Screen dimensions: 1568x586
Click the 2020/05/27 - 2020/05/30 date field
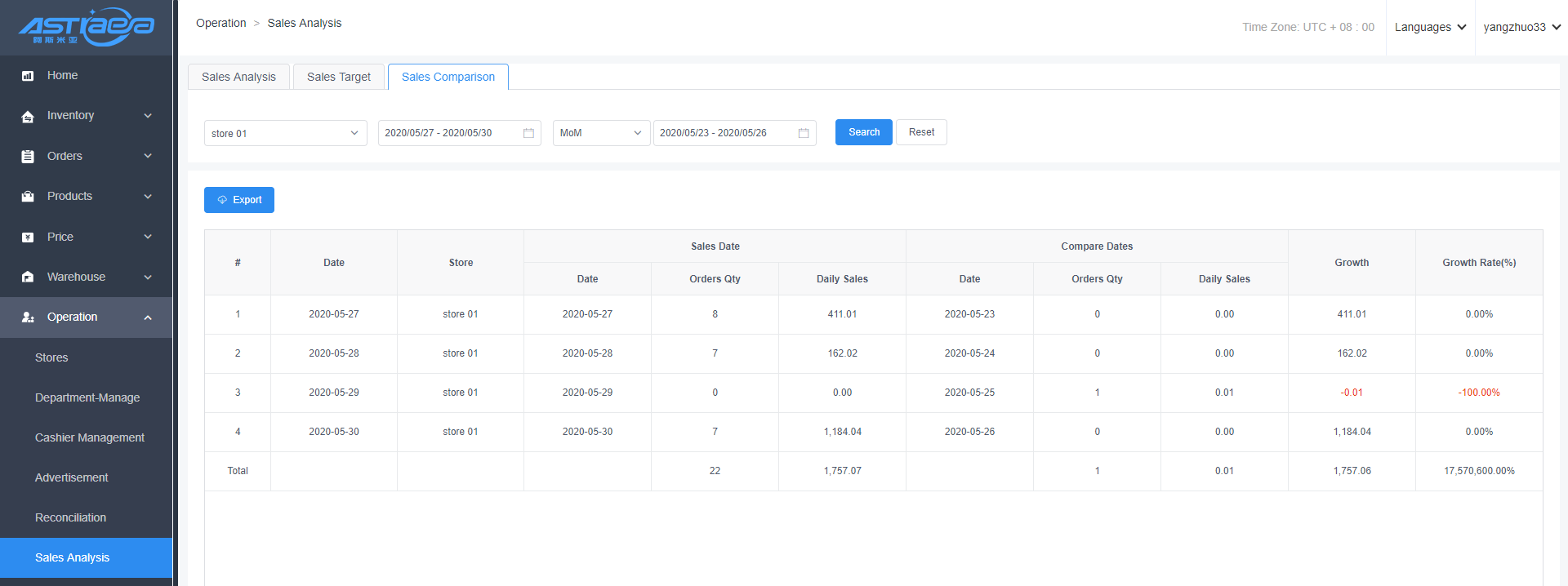[x=448, y=133]
